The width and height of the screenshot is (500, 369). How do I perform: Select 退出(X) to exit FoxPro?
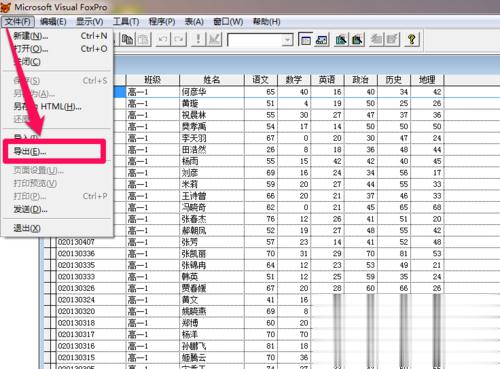click(x=57, y=228)
